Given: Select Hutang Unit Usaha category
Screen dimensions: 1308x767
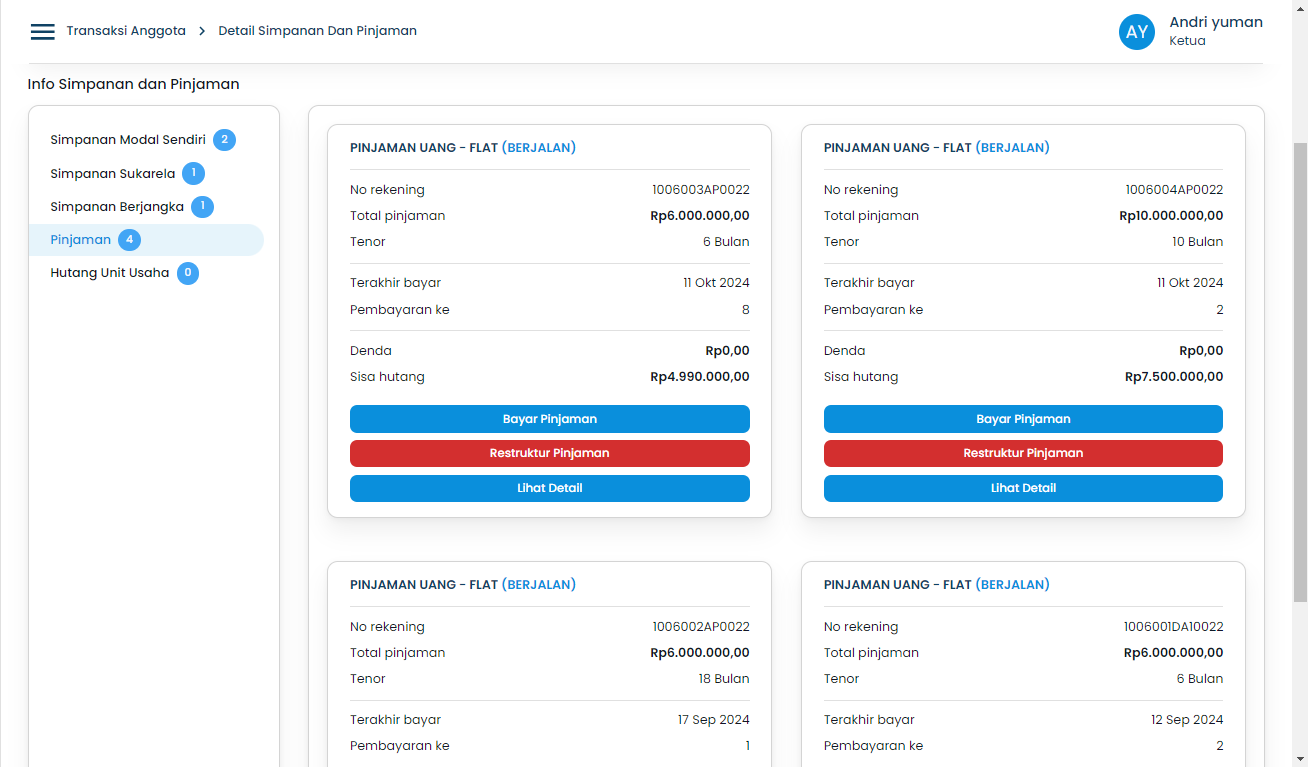Looking at the screenshot, I should 112,272.
